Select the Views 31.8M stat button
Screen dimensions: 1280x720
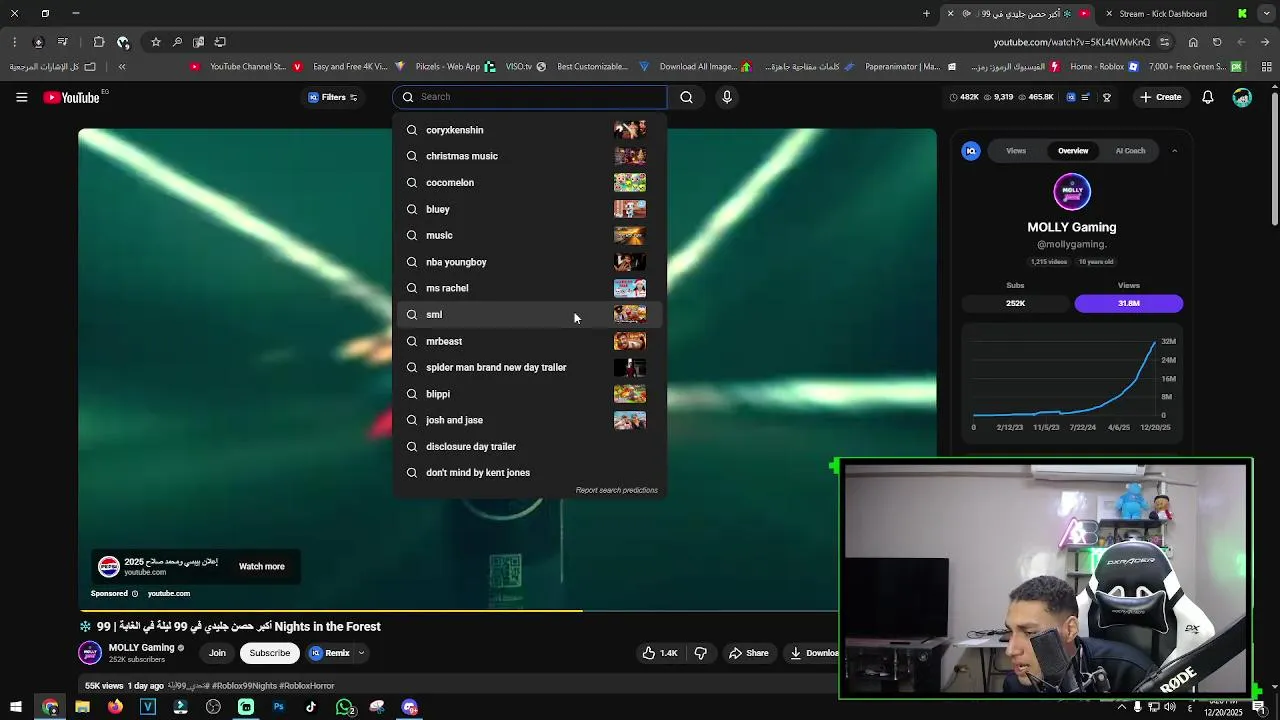[1129, 303]
